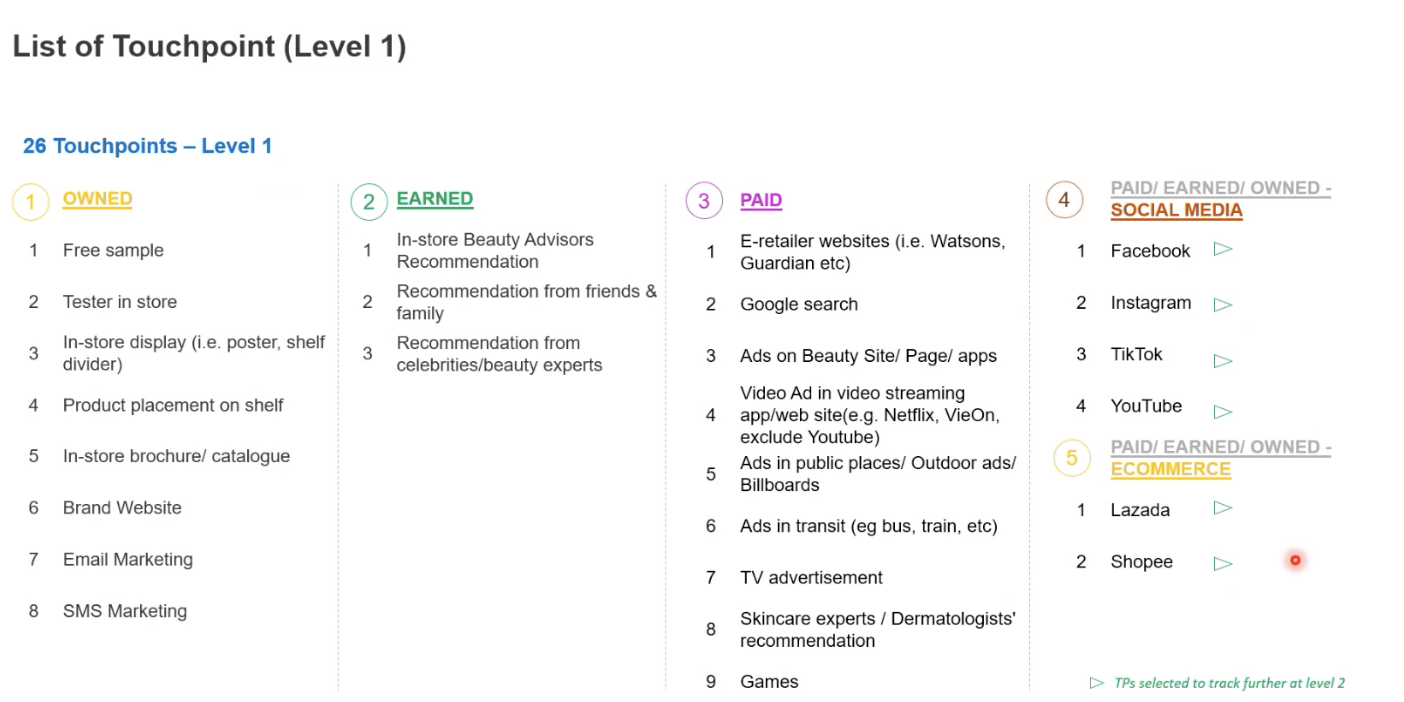Viewport: 1404px width, 702px height.
Task: Click the green triangle beside YouTube
Action: pyautogui.click(x=1222, y=411)
